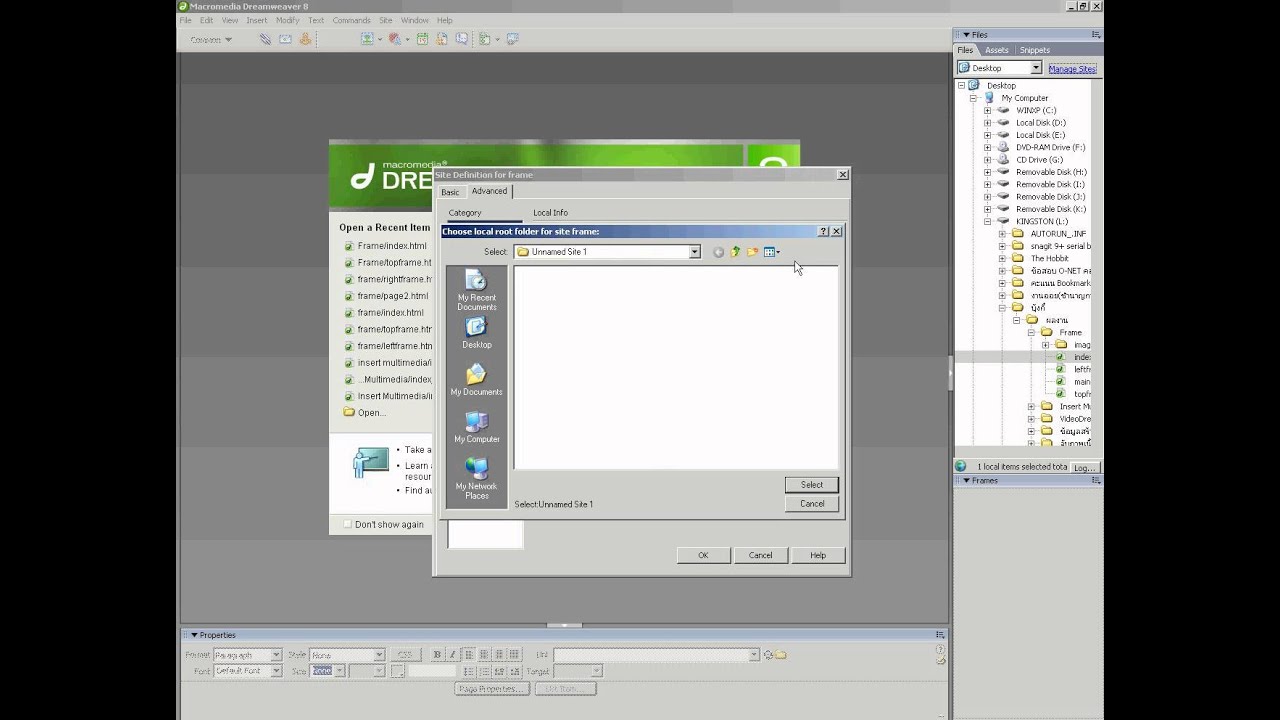Open My Documents in places sidebar
1280x720 pixels.
[x=476, y=380]
